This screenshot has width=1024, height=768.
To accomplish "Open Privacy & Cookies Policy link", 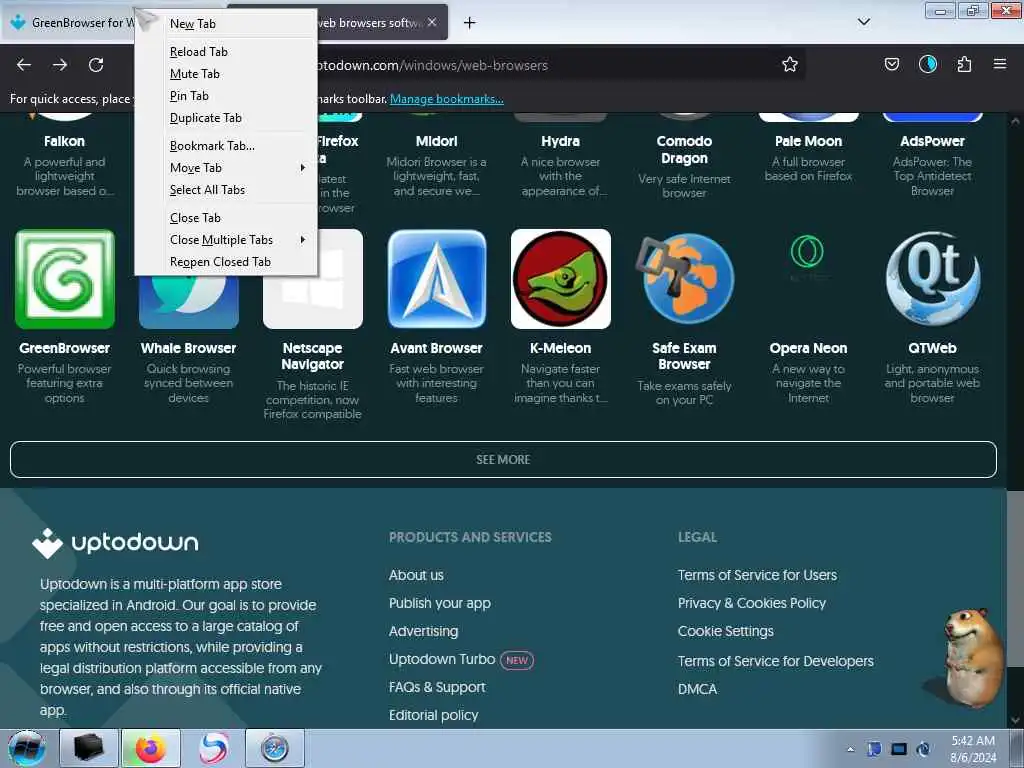I will coord(752,603).
